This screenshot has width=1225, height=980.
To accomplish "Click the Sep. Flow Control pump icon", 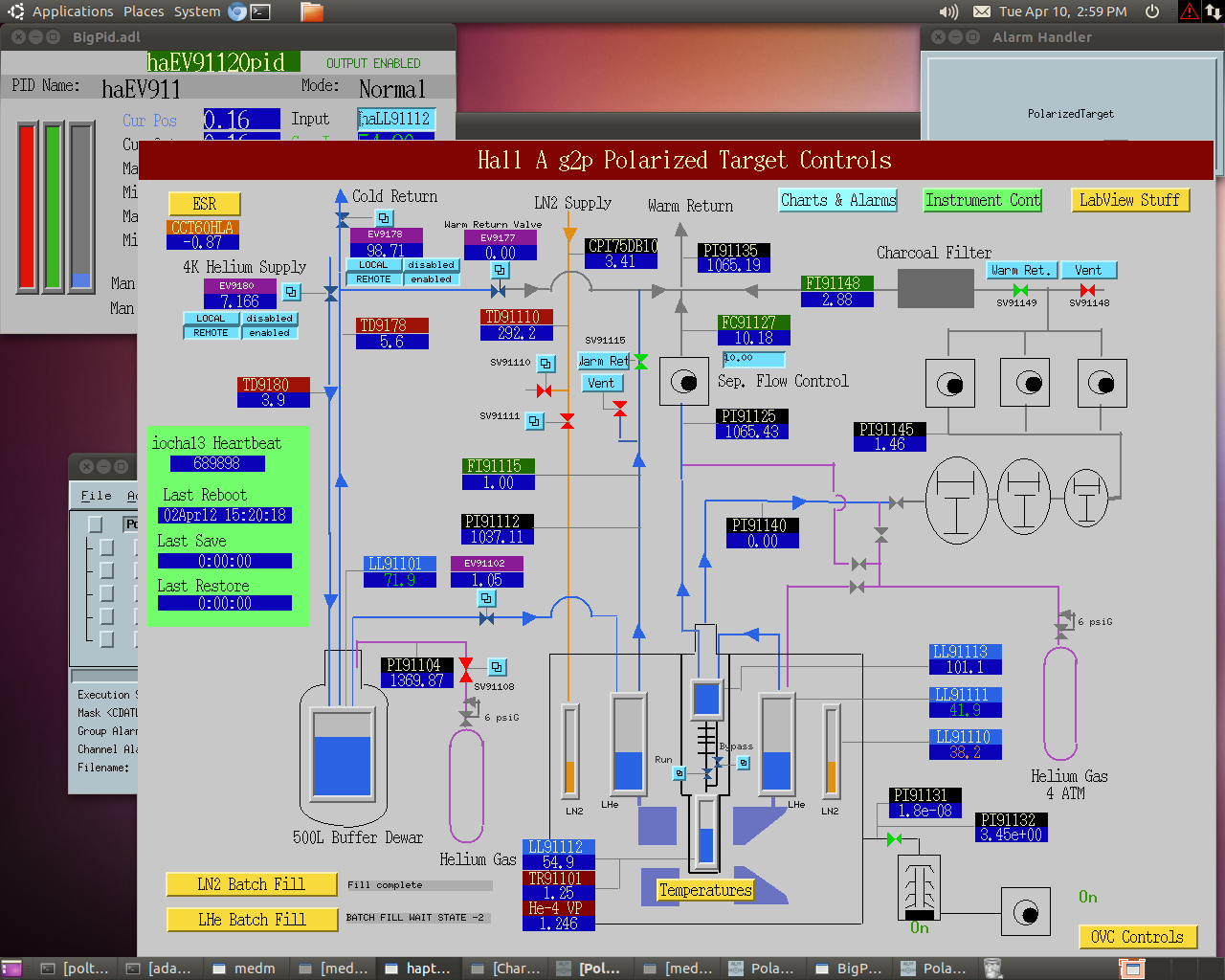I will click(683, 382).
